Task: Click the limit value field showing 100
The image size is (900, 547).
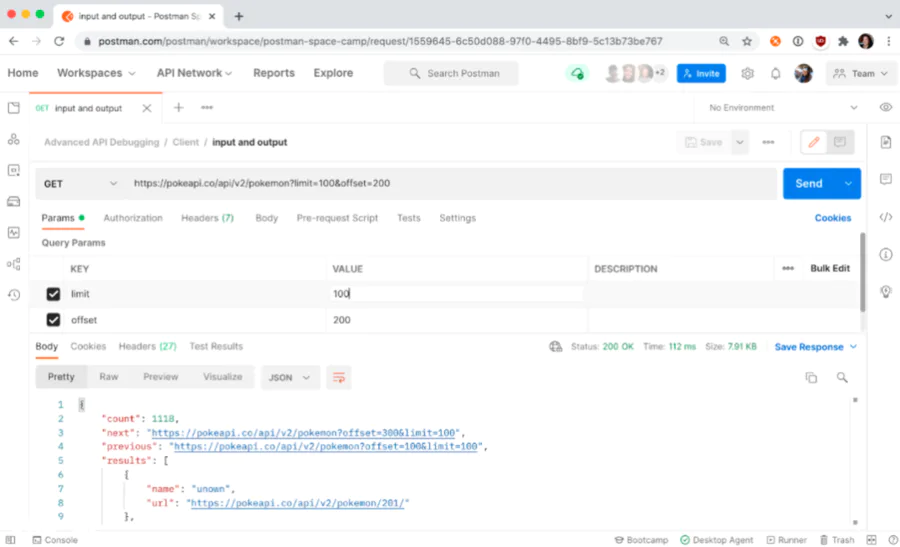Action: tap(456, 294)
